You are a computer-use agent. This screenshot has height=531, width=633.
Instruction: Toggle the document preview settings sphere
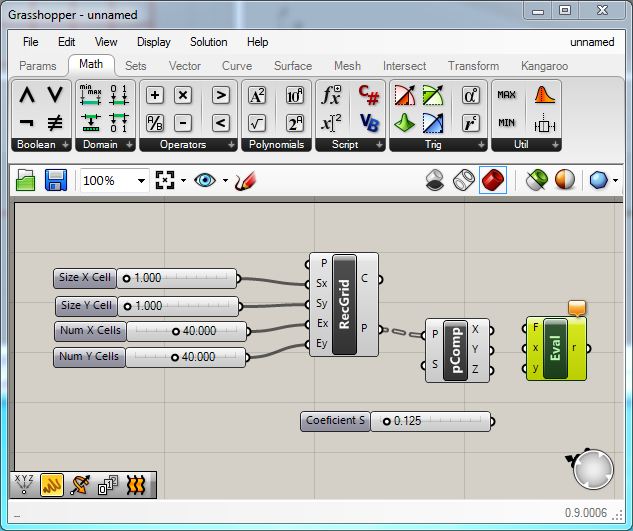coord(565,180)
